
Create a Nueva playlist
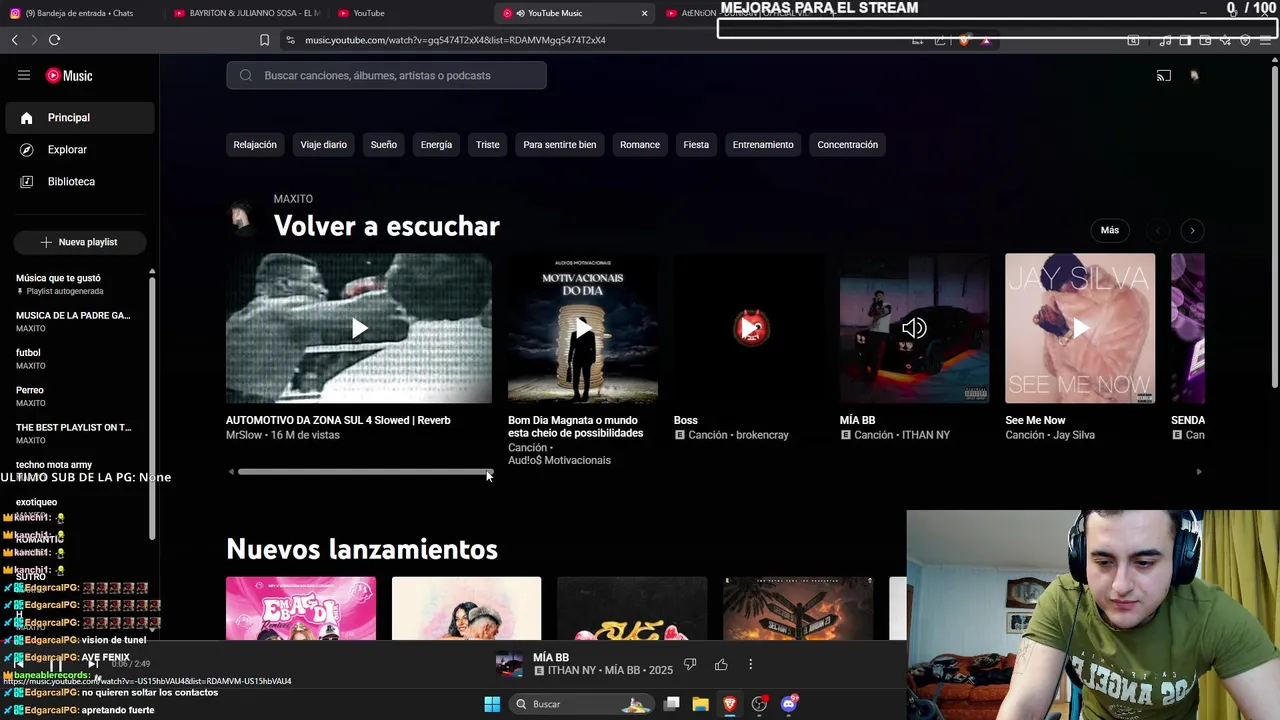(79, 242)
